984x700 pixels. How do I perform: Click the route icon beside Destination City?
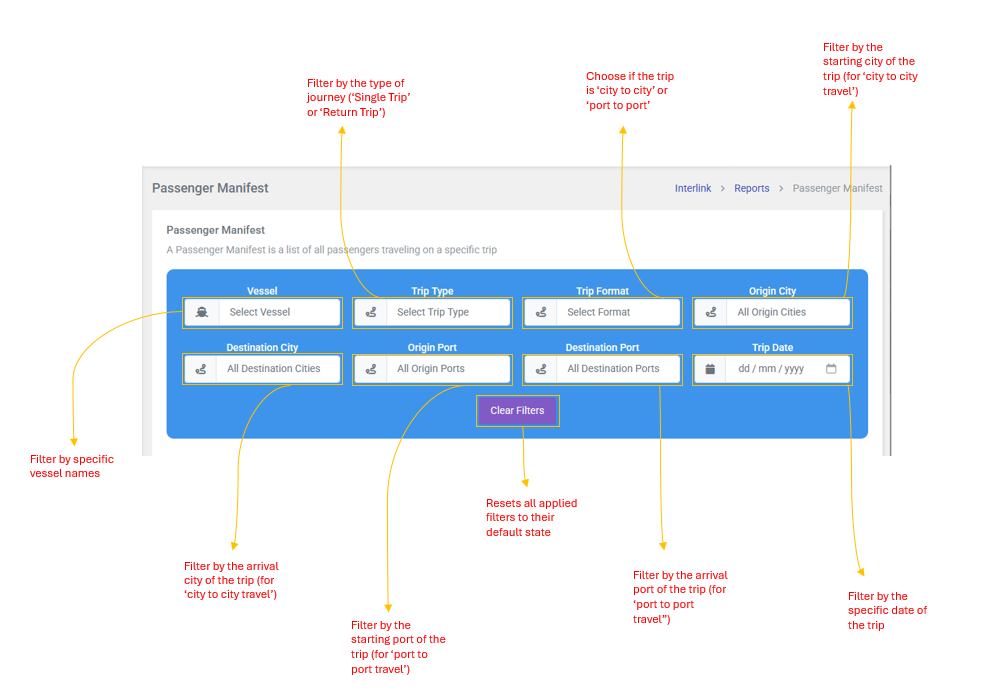pos(201,369)
